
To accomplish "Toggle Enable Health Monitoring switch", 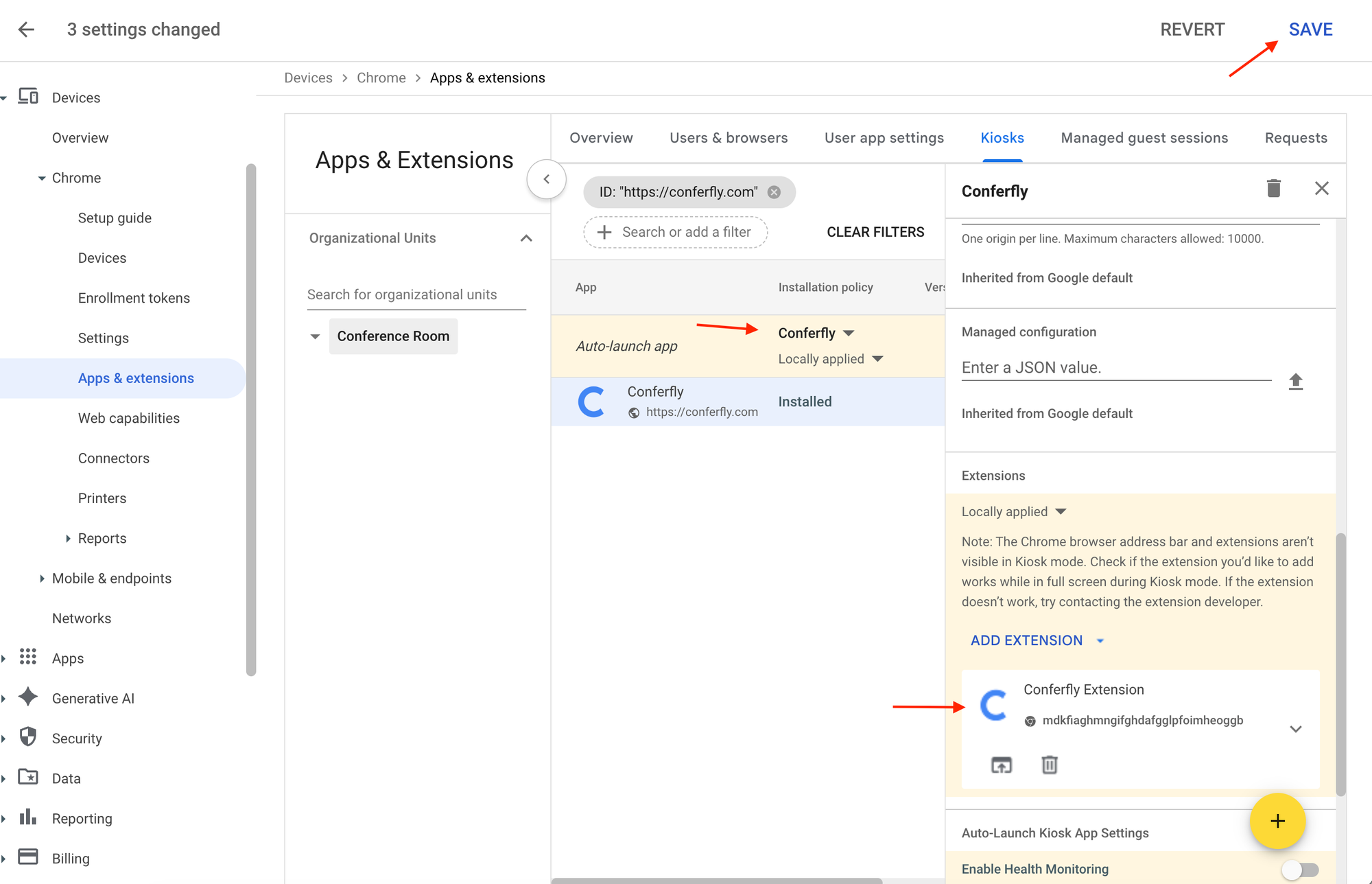I will pos(1299,870).
